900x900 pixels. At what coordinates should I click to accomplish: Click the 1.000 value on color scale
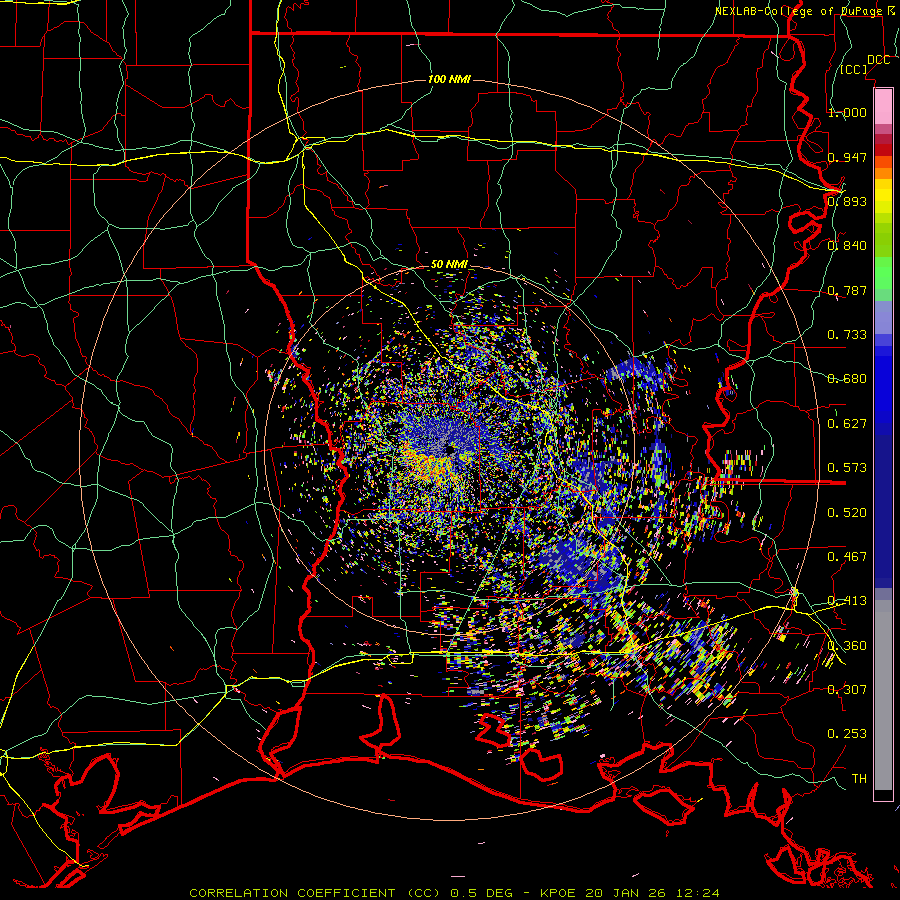[x=847, y=112]
